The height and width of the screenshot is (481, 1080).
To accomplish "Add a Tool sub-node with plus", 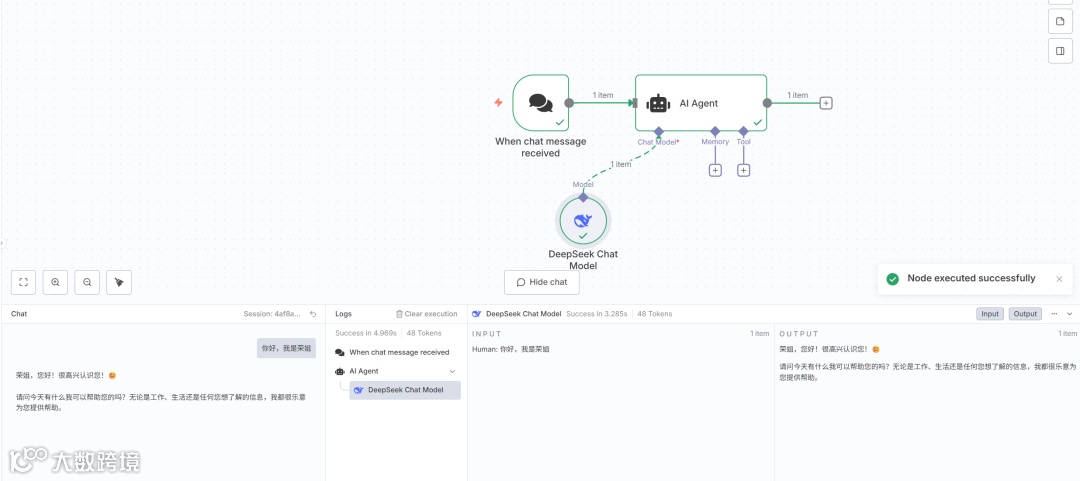I will click(x=743, y=170).
